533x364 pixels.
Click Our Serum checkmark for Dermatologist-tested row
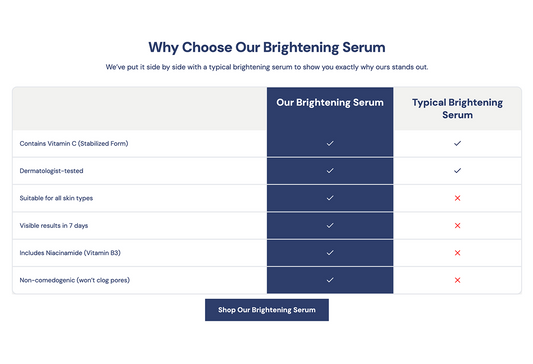[x=330, y=171]
